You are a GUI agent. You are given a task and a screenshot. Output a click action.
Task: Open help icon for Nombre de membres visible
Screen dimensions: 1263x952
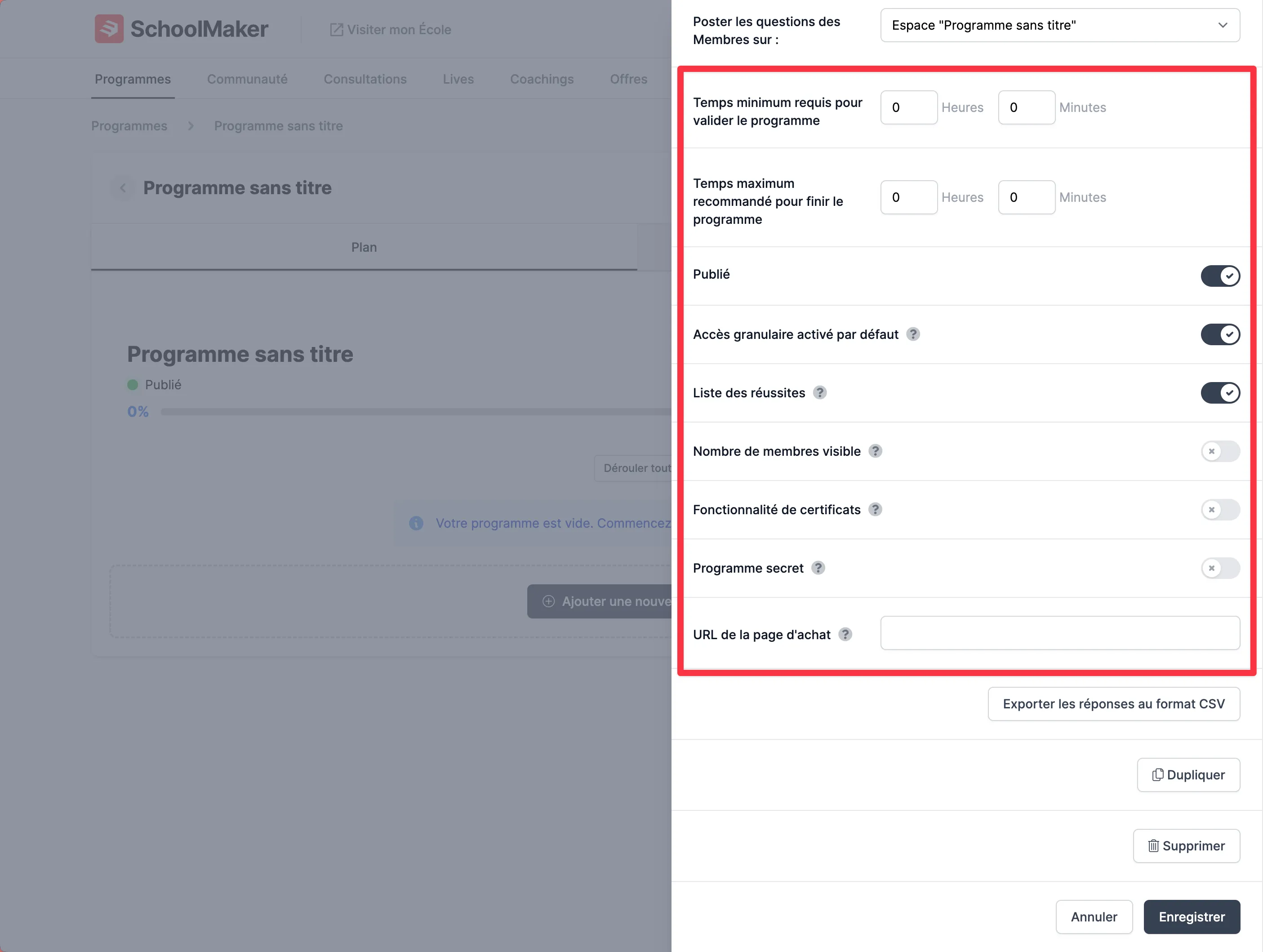875,451
